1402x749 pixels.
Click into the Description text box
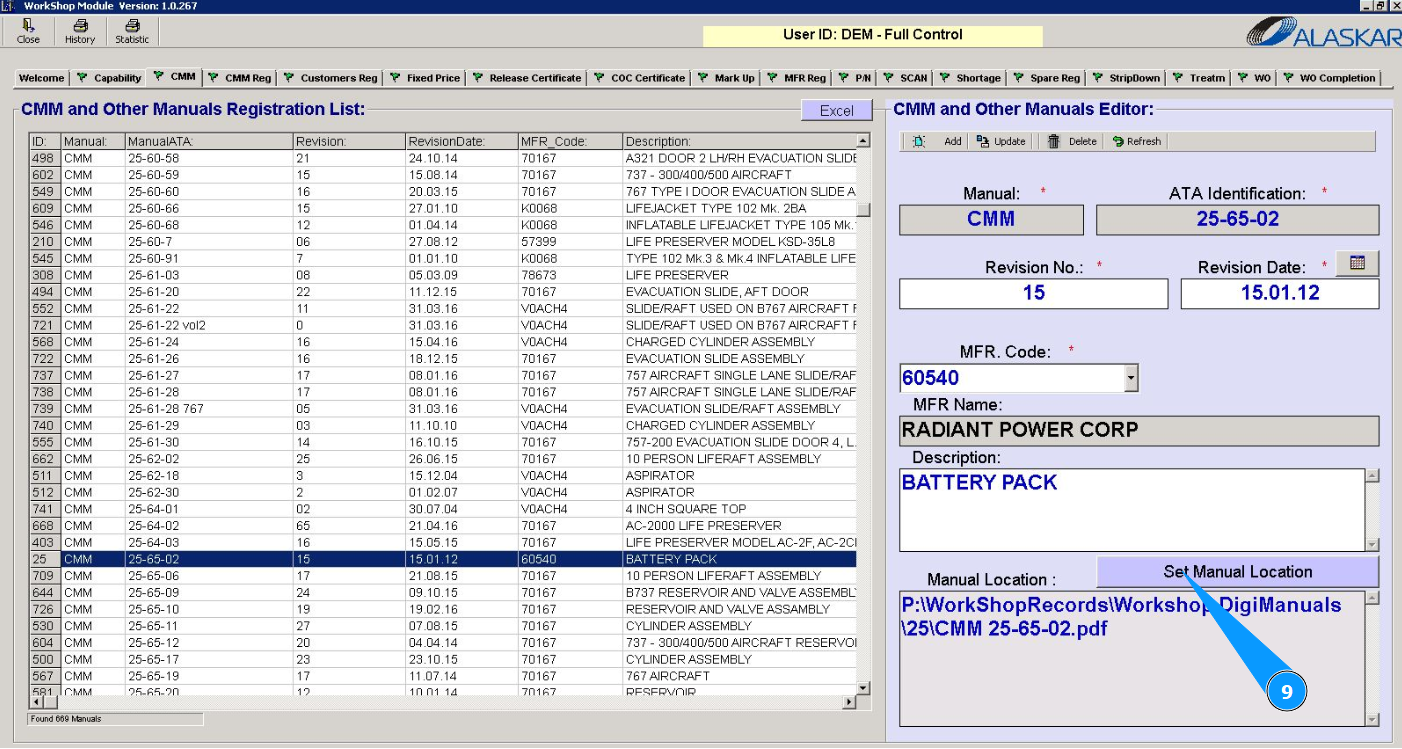click(x=1130, y=510)
